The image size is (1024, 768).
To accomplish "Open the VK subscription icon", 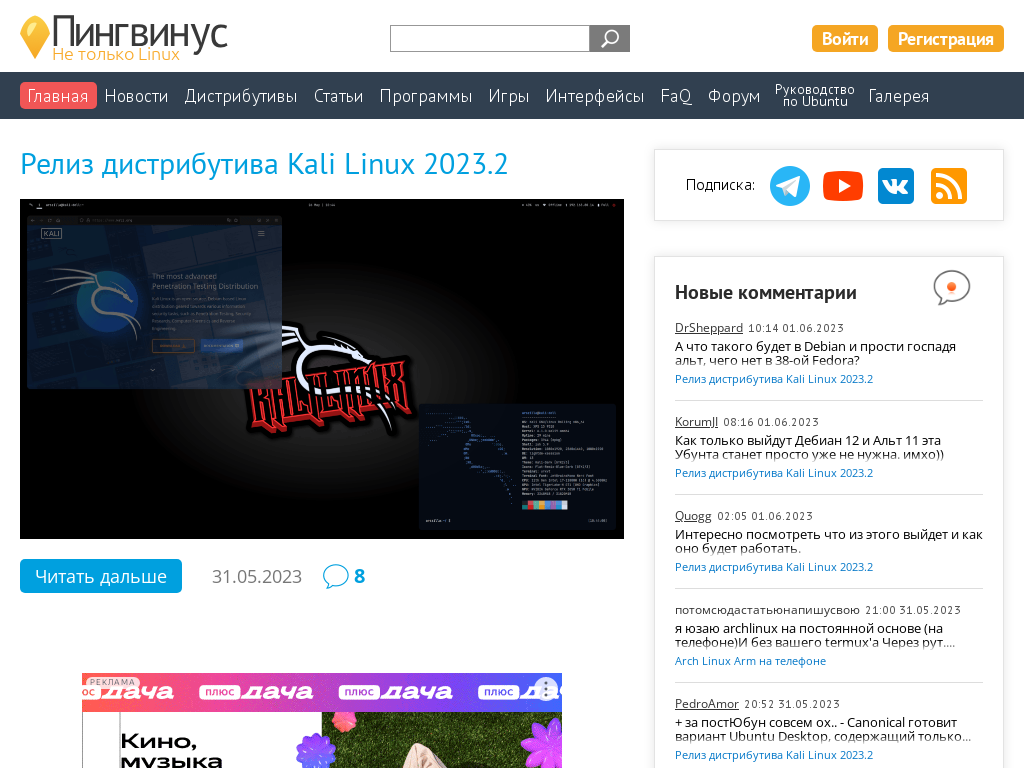I will (895, 186).
